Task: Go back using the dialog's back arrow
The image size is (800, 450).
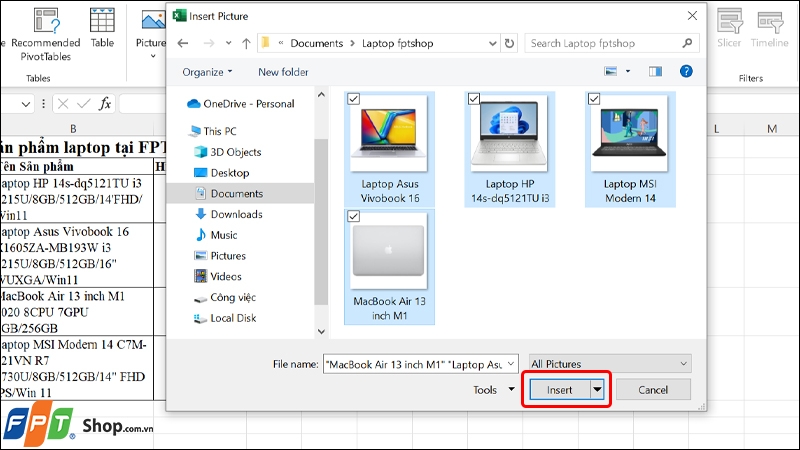Action: pos(183,43)
